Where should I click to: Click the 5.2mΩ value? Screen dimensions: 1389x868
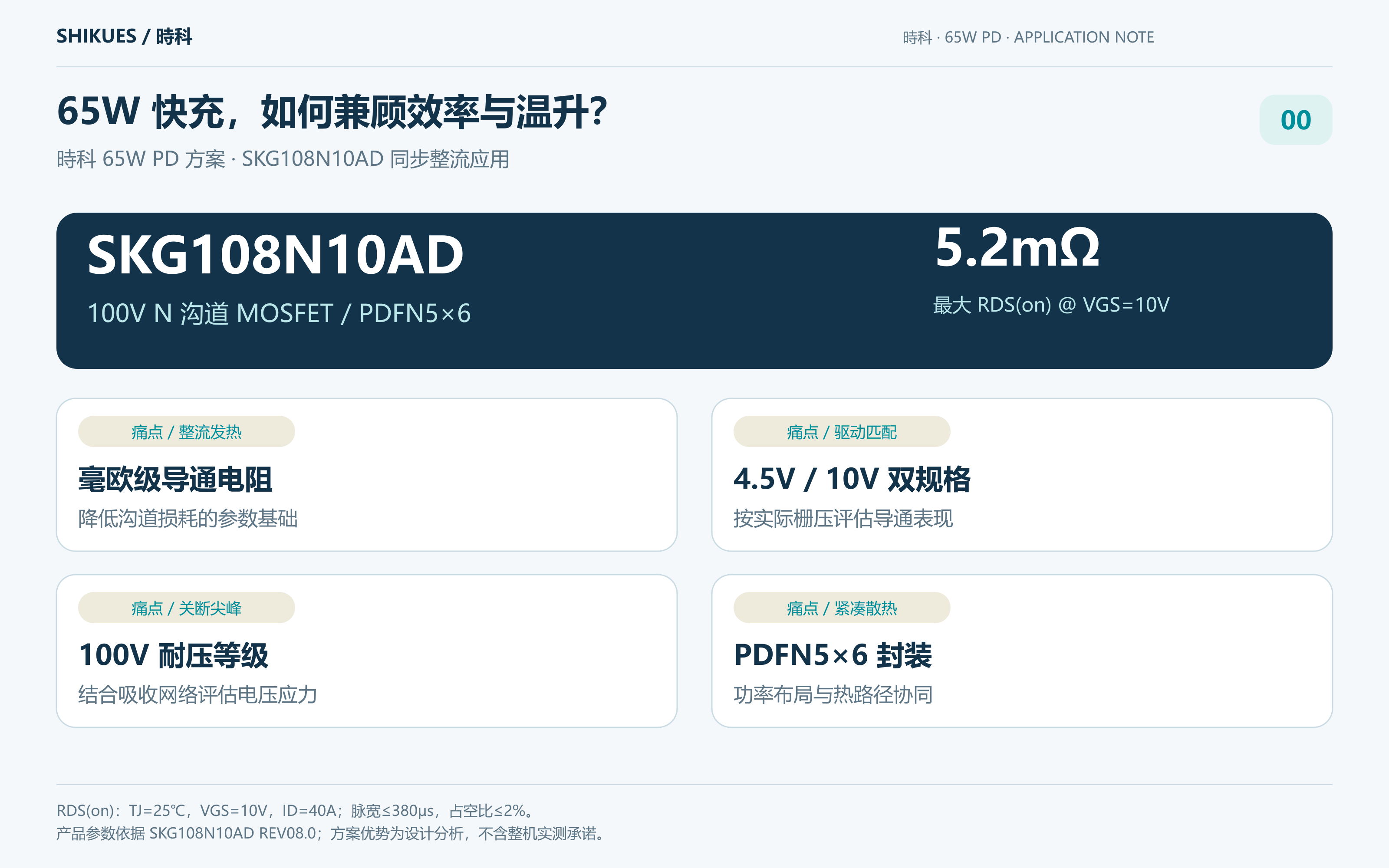(x=1017, y=247)
